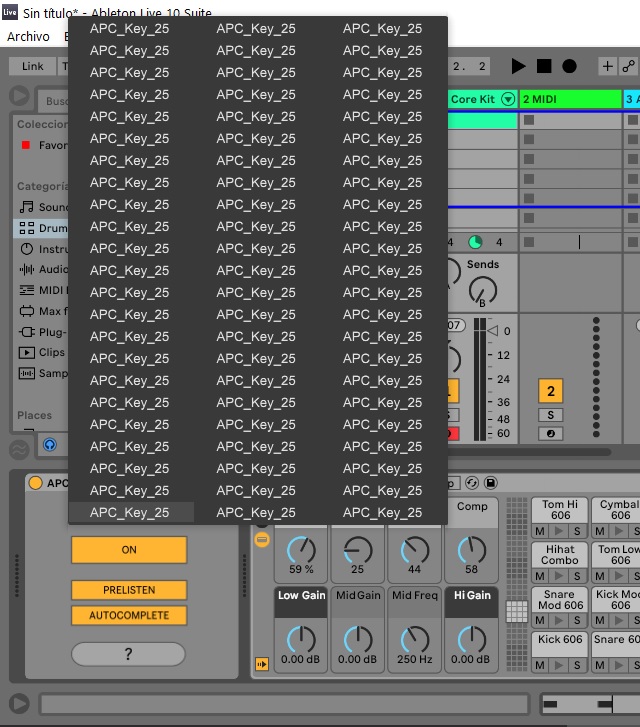The image size is (640, 727).
Task: Click the yellow minus macro toggle icon
Action: 262,540
